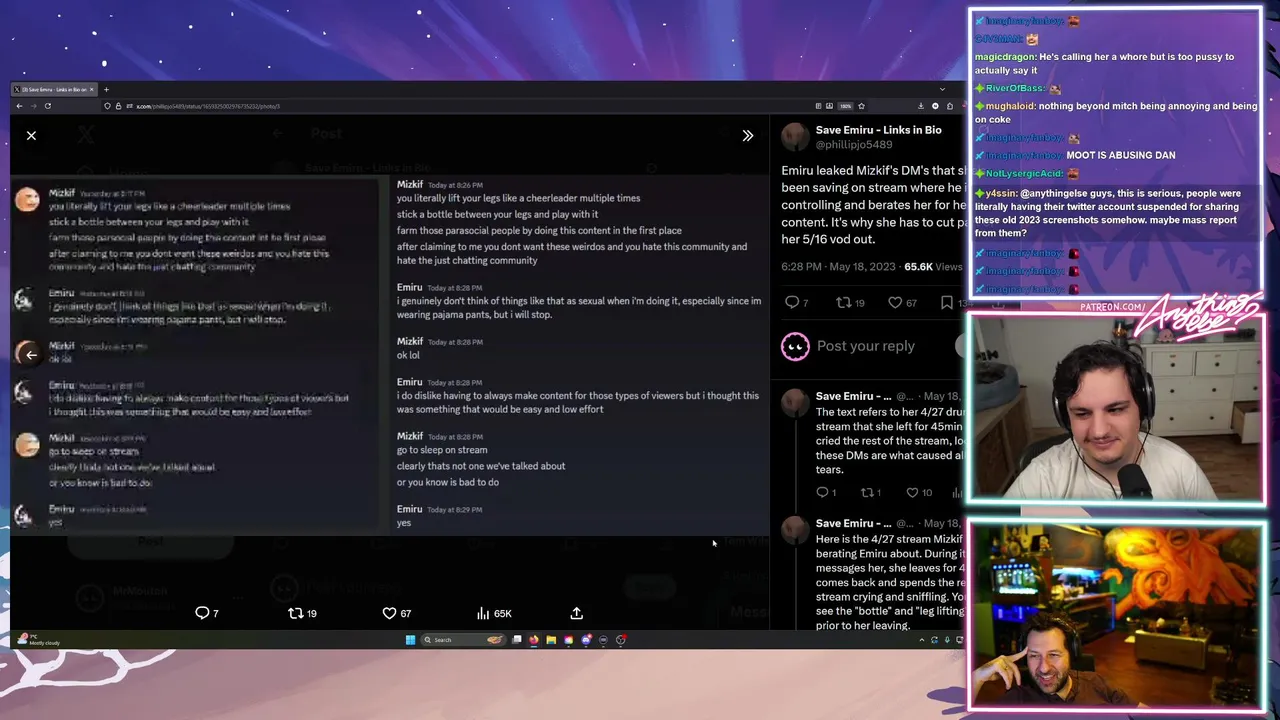Bookmark the main tweet
The height and width of the screenshot is (720, 1280).
[x=947, y=302]
